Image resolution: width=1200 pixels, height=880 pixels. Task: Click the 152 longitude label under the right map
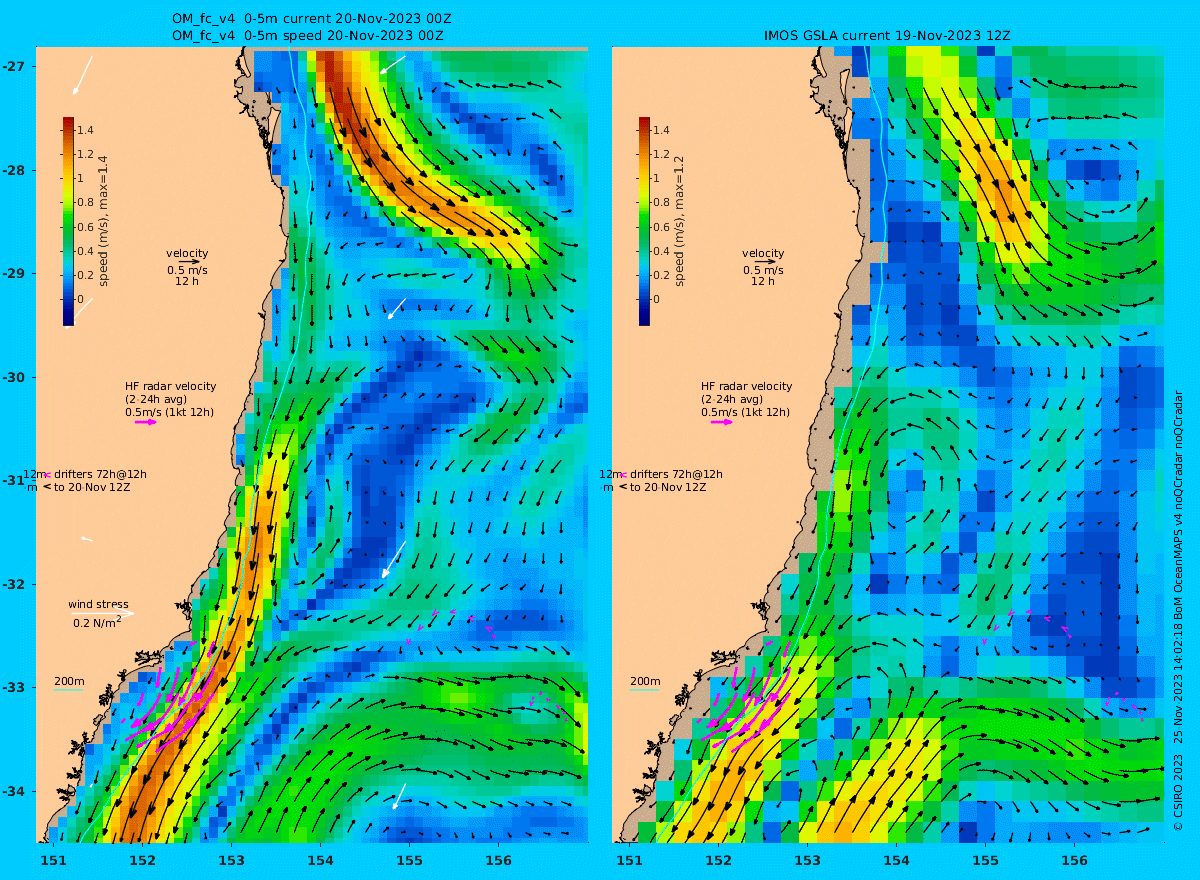(718, 859)
